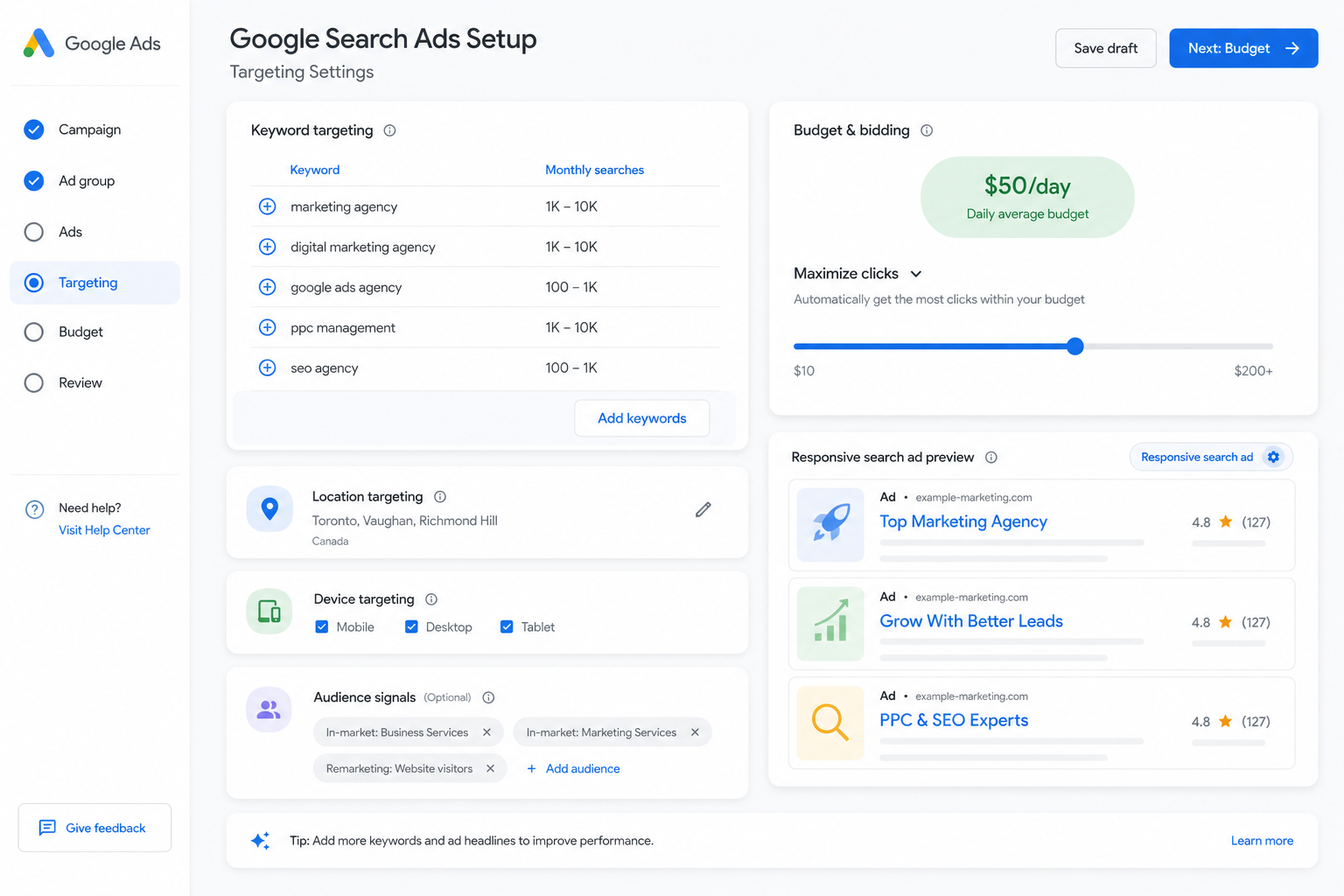Click the Give feedback button
1344x896 pixels.
coord(94,828)
